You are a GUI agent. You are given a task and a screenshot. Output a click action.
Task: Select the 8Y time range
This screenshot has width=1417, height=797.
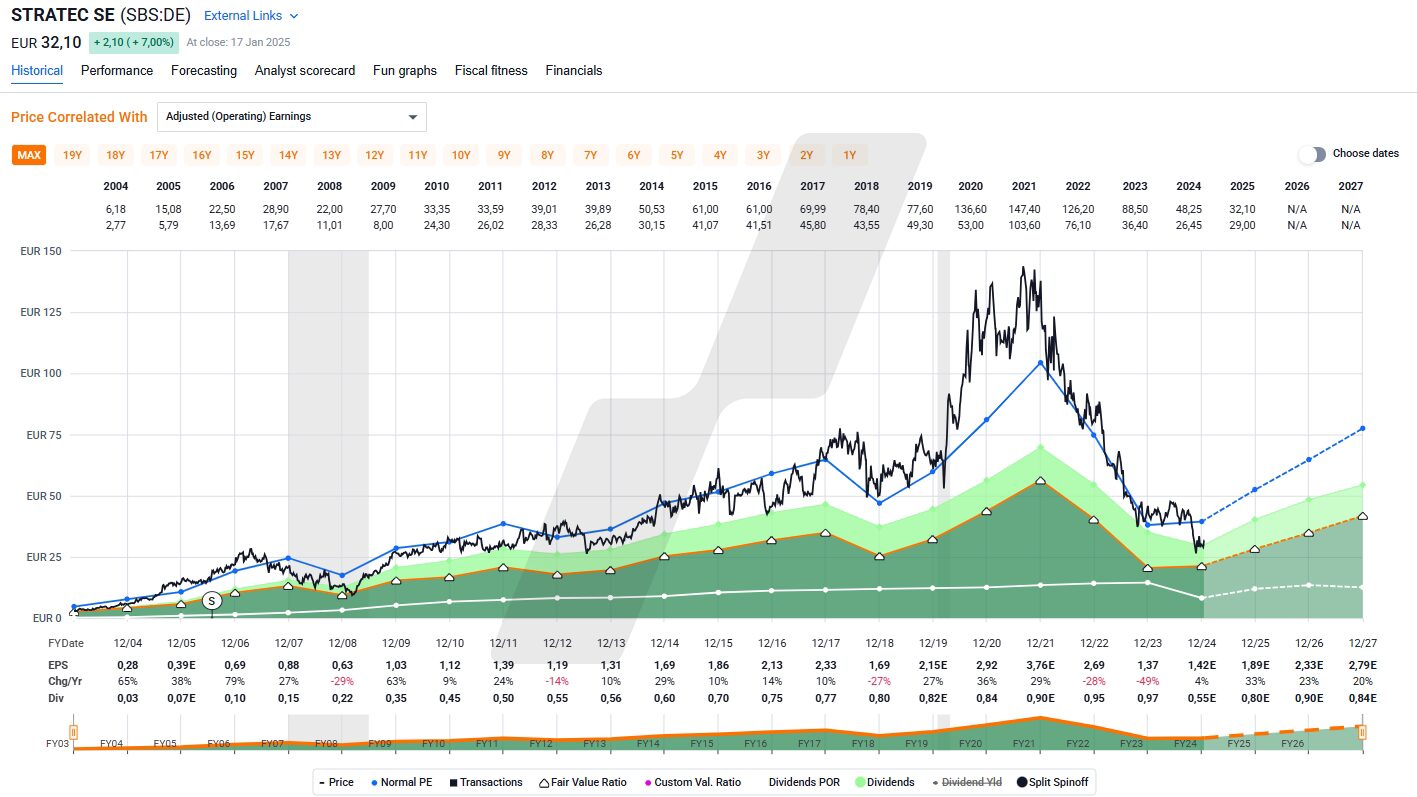pos(547,155)
